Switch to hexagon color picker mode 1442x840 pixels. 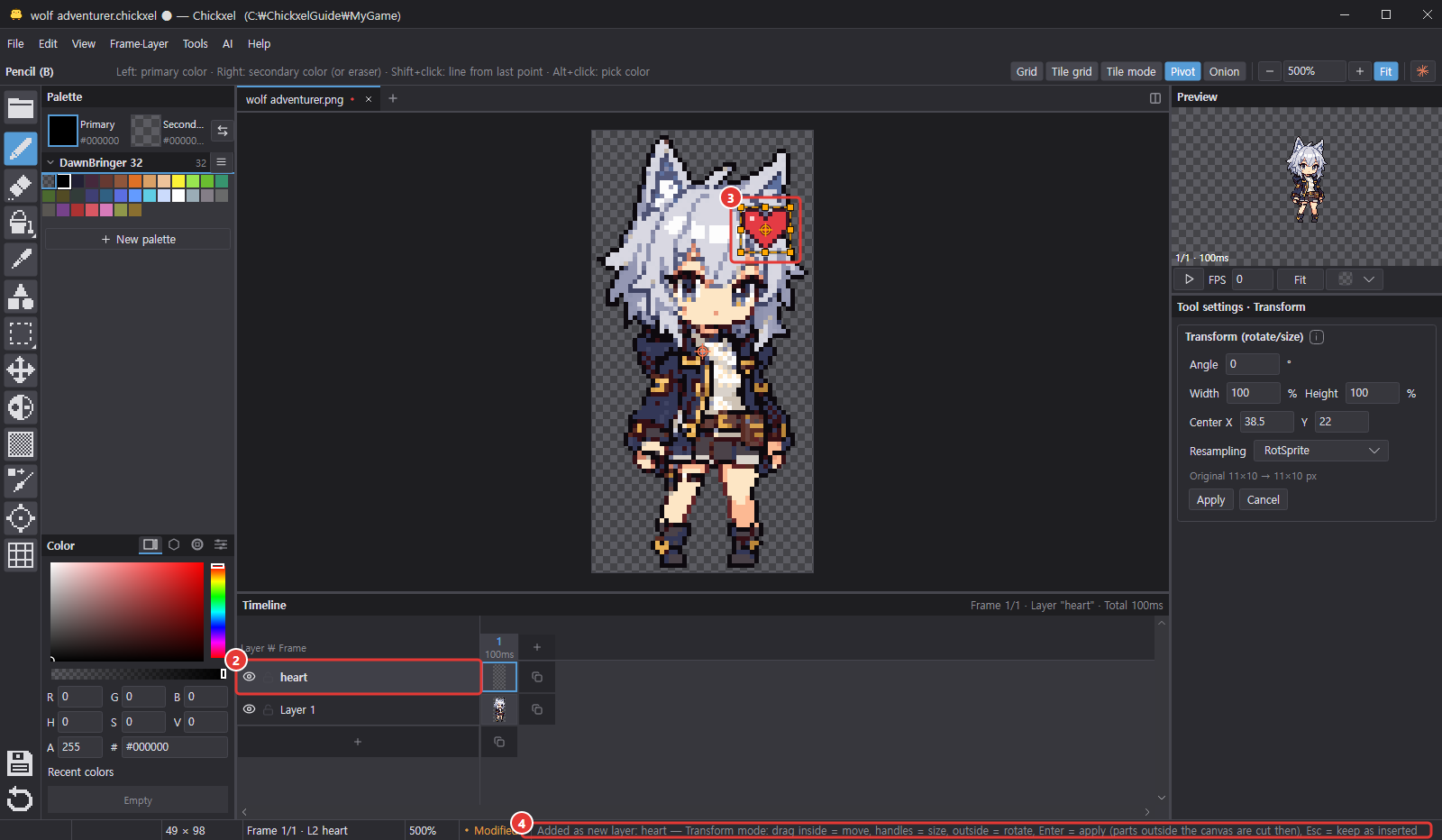pos(174,545)
